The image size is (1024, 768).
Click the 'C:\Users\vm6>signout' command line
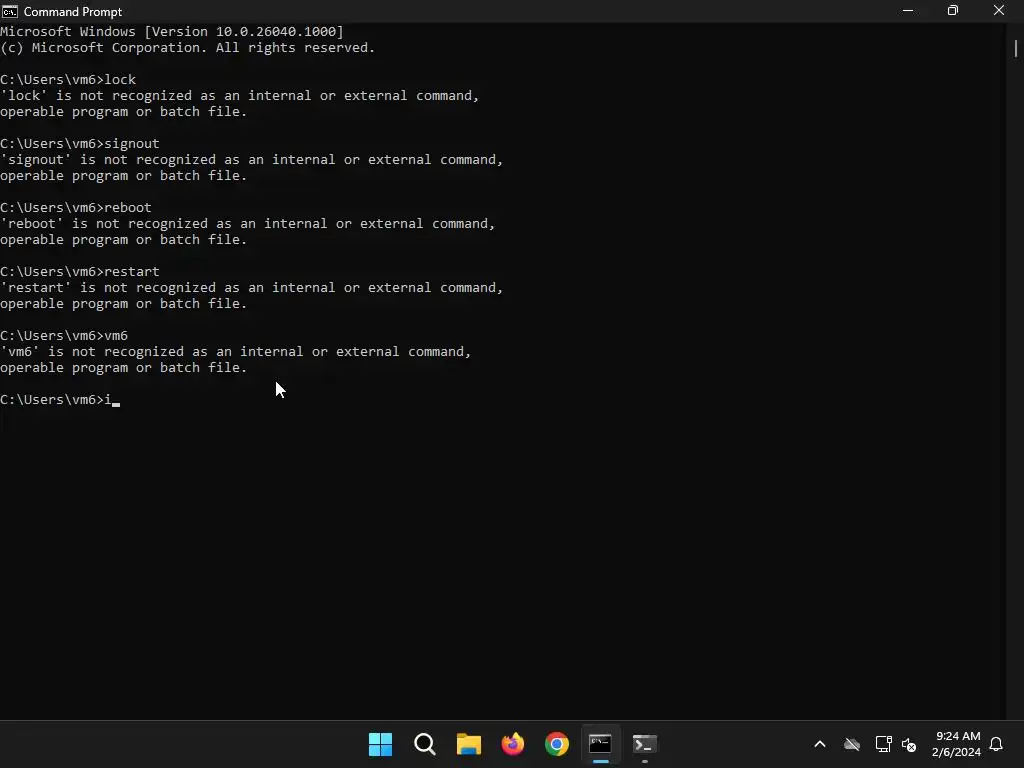pos(80,144)
